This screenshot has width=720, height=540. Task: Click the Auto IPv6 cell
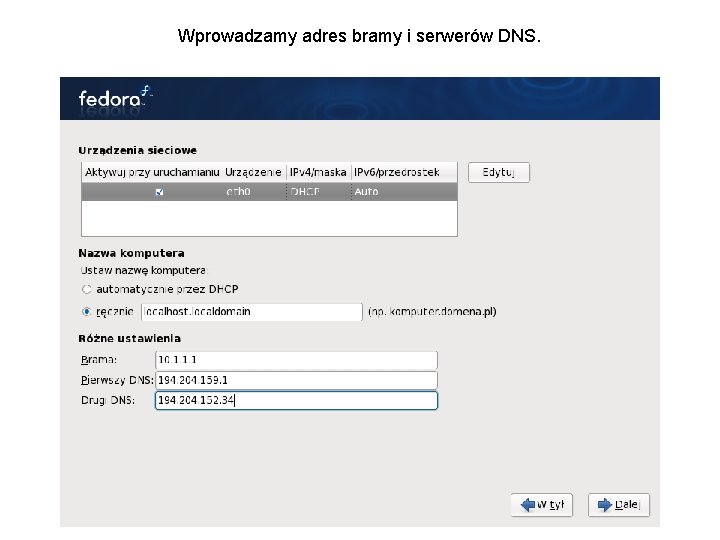[x=366, y=192]
